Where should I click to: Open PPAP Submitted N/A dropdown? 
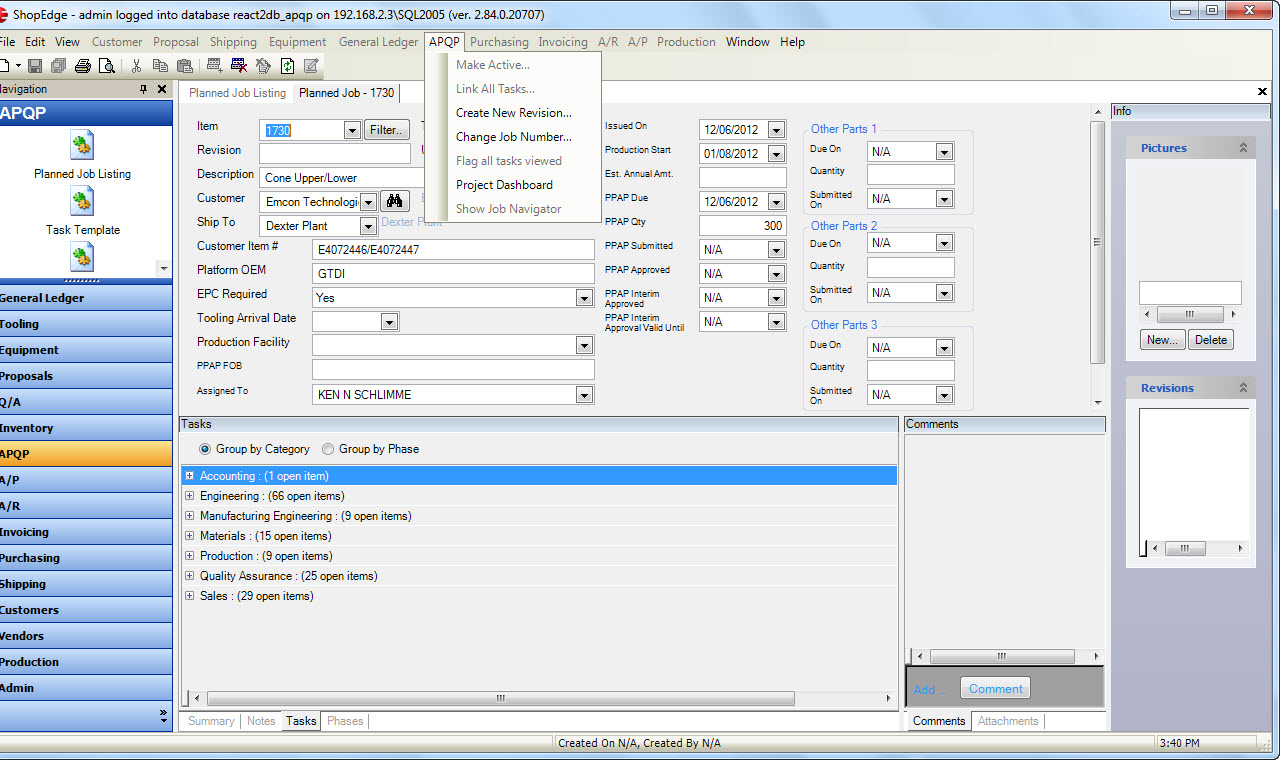[777, 249]
